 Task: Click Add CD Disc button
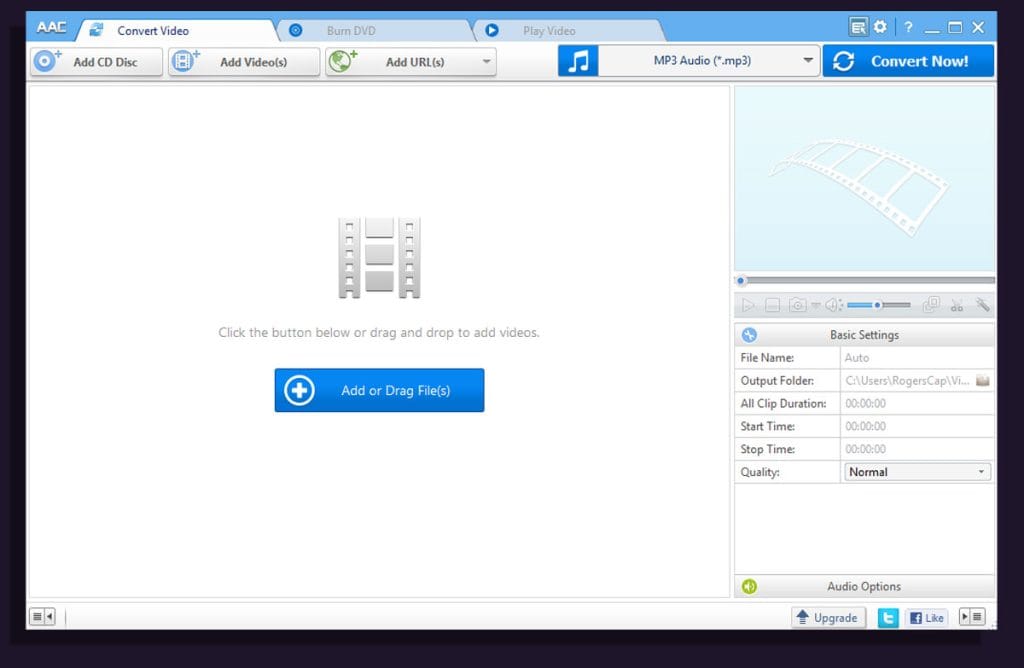[96, 62]
